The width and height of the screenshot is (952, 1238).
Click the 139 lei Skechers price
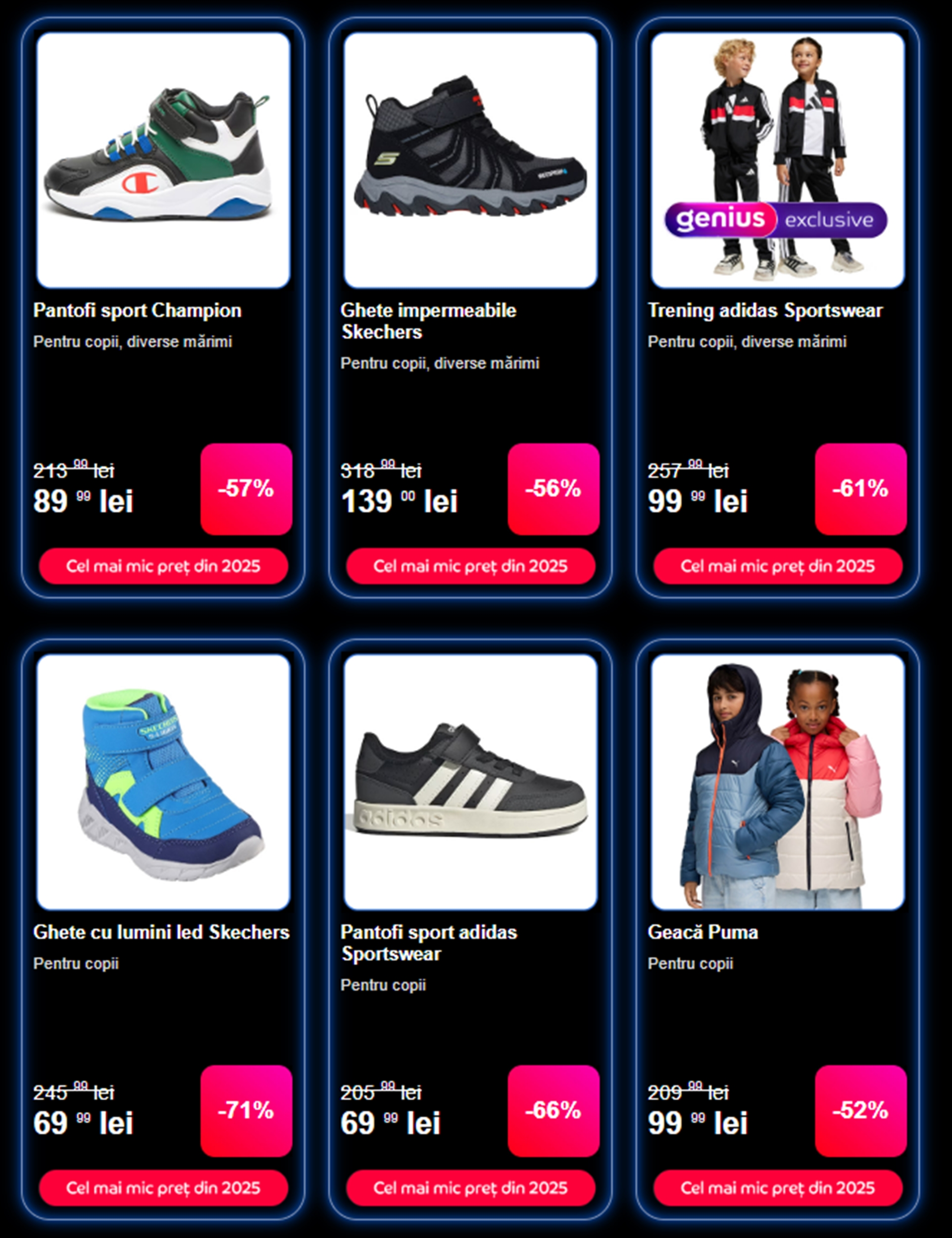tap(399, 501)
